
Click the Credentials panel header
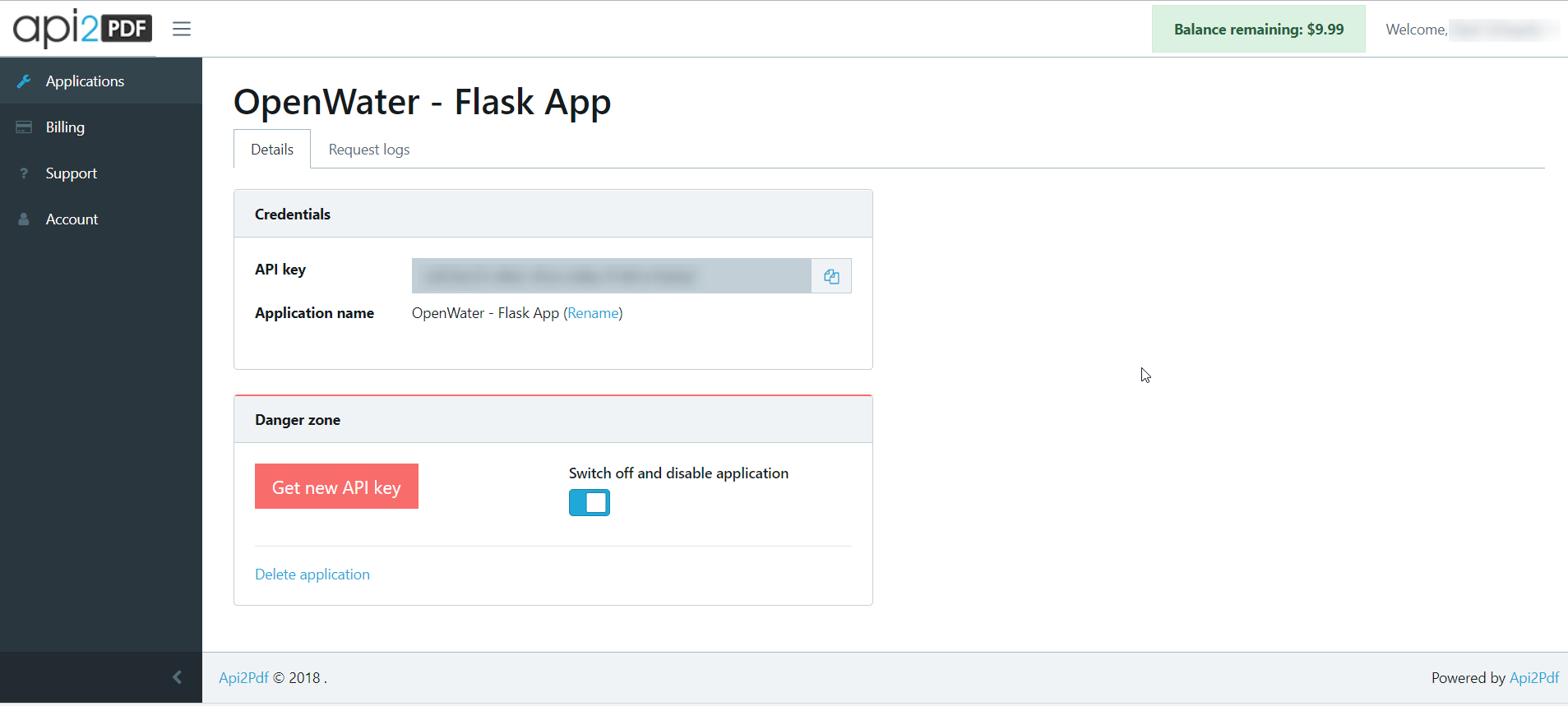pyautogui.click(x=553, y=214)
